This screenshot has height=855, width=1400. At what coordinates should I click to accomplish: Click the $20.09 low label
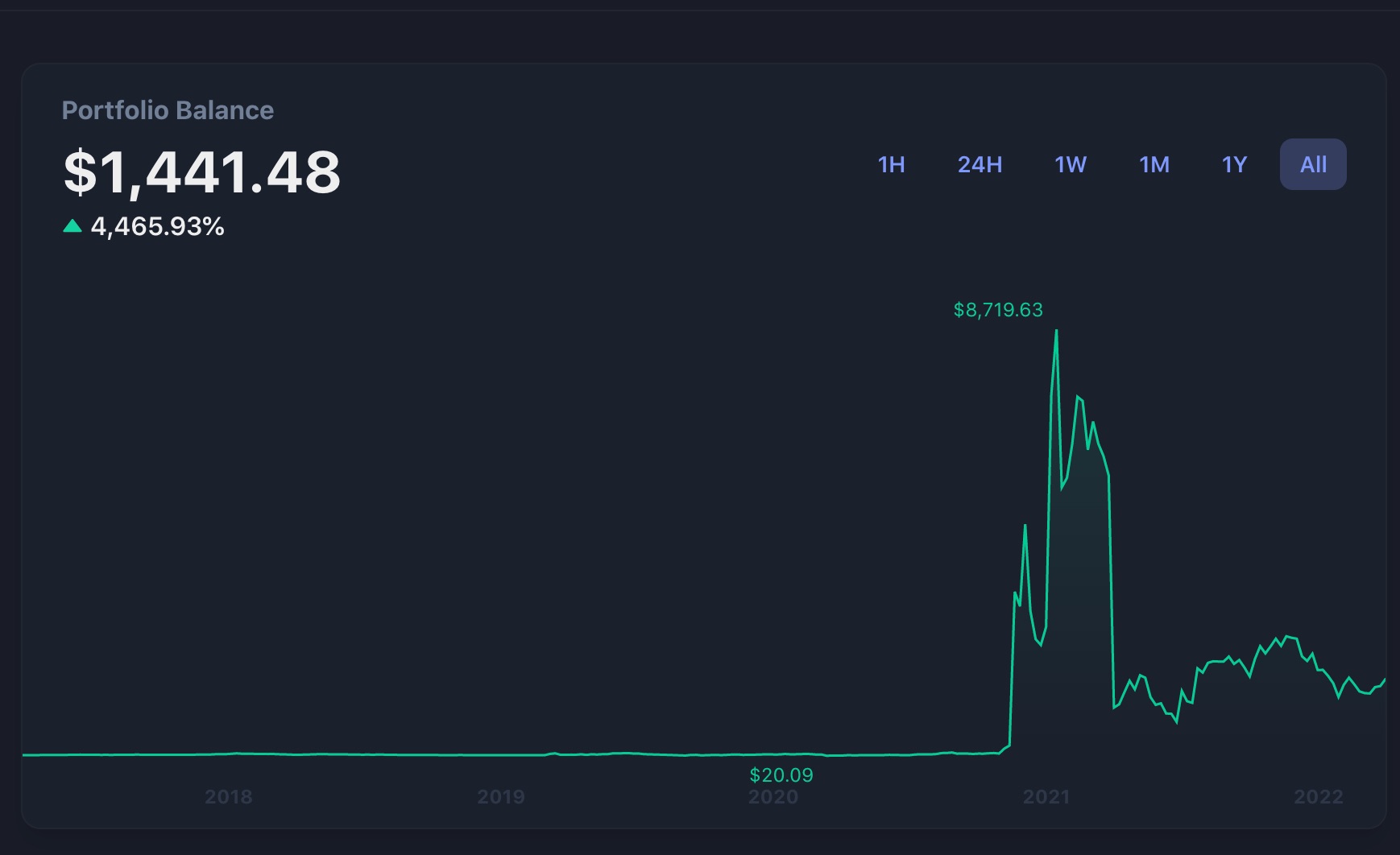pos(781,774)
